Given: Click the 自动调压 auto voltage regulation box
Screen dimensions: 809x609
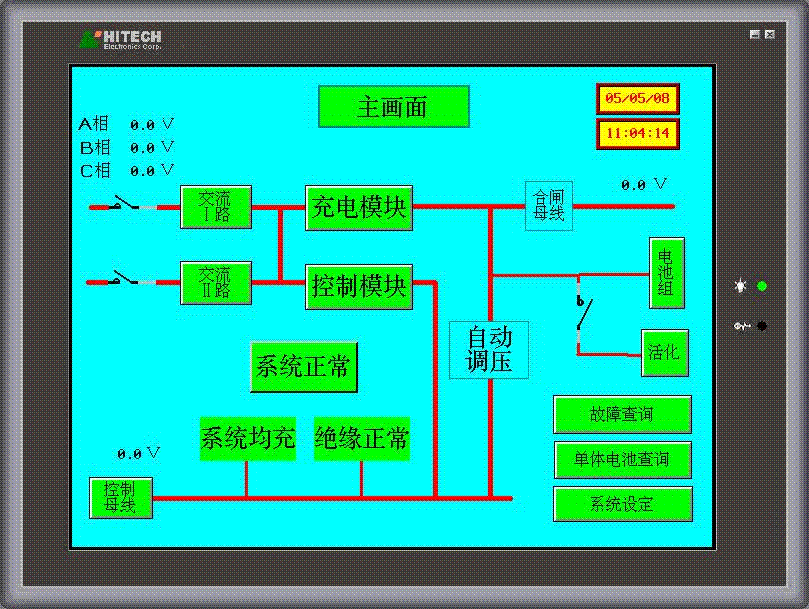Looking at the screenshot, I should 489,350.
